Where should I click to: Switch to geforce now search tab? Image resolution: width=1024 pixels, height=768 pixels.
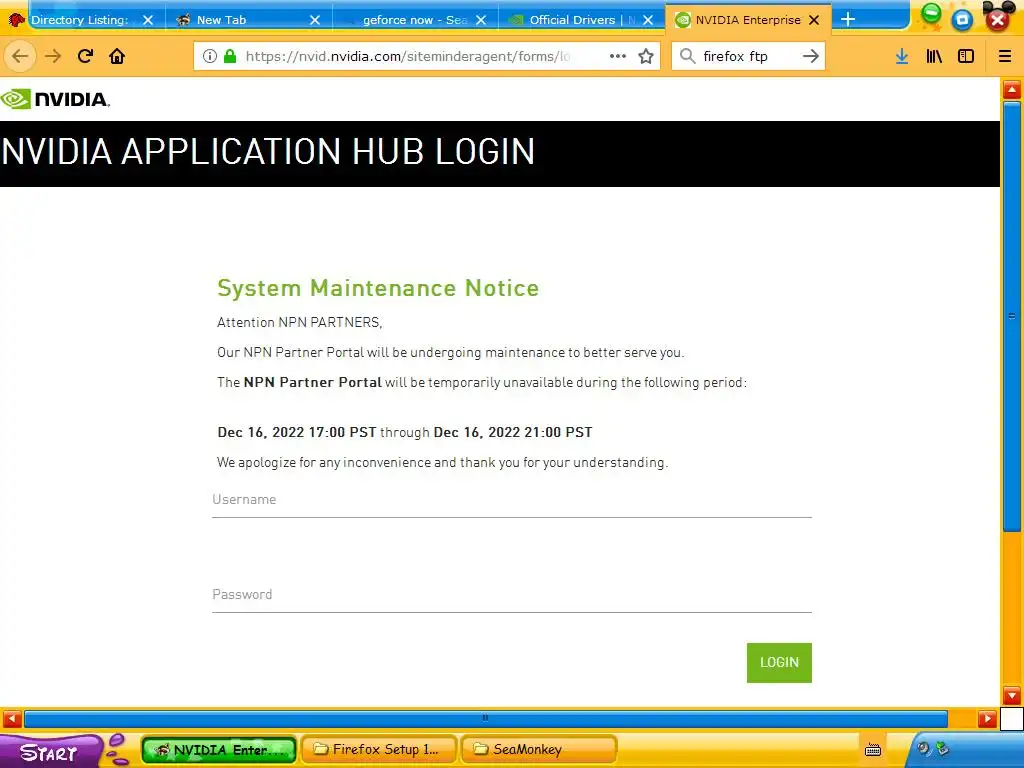[415, 20]
